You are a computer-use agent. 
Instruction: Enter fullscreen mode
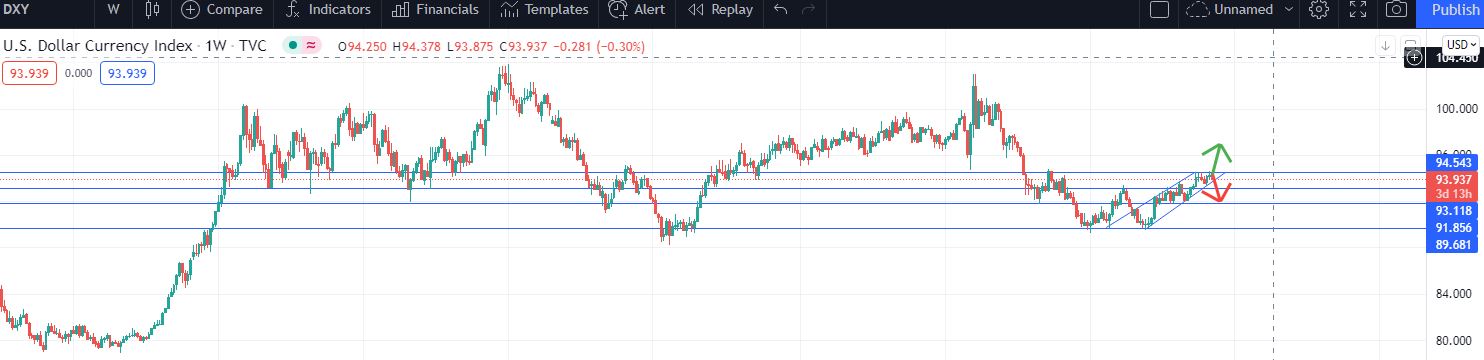pos(1358,10)
